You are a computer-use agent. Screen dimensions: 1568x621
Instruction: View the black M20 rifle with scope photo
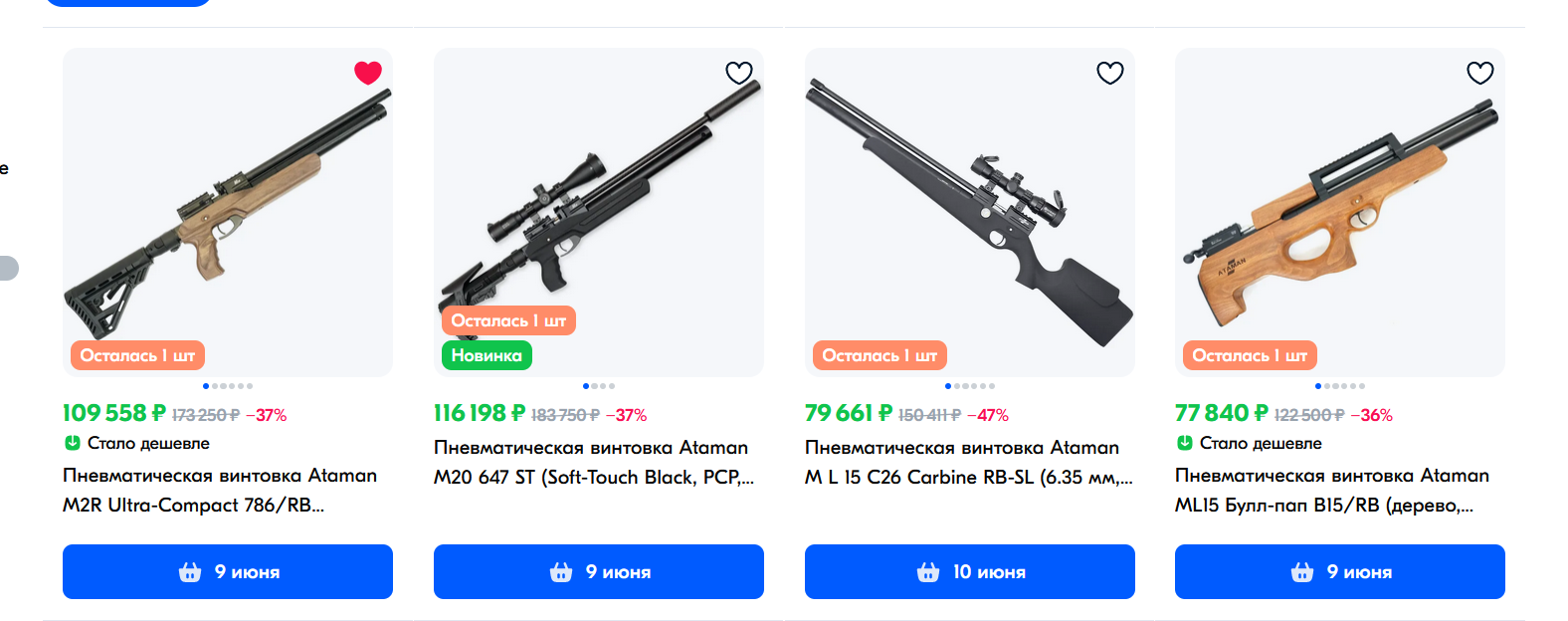(x=599, y=212)
